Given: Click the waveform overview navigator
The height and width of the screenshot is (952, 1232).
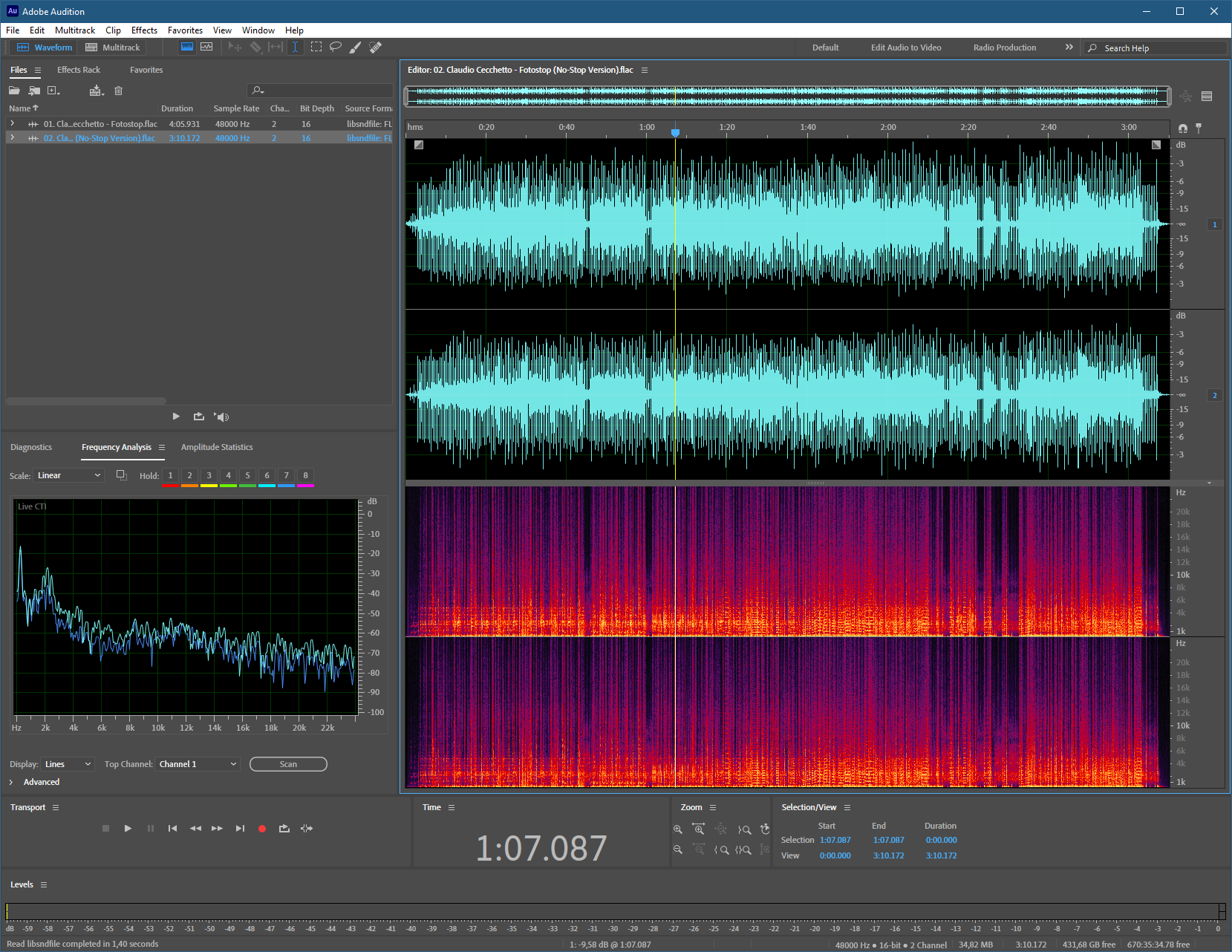Looking at the screenshot, I should point(787,96).
